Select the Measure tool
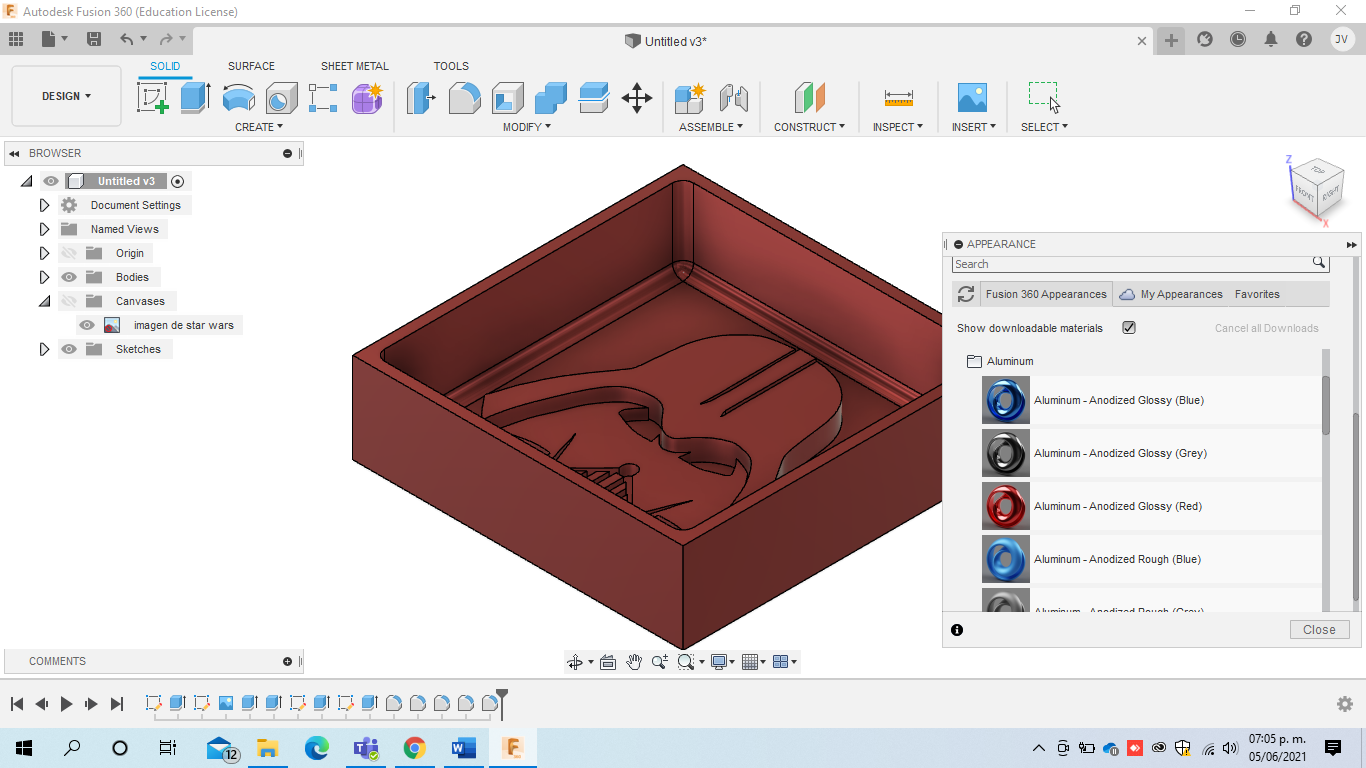 [899, 98]
